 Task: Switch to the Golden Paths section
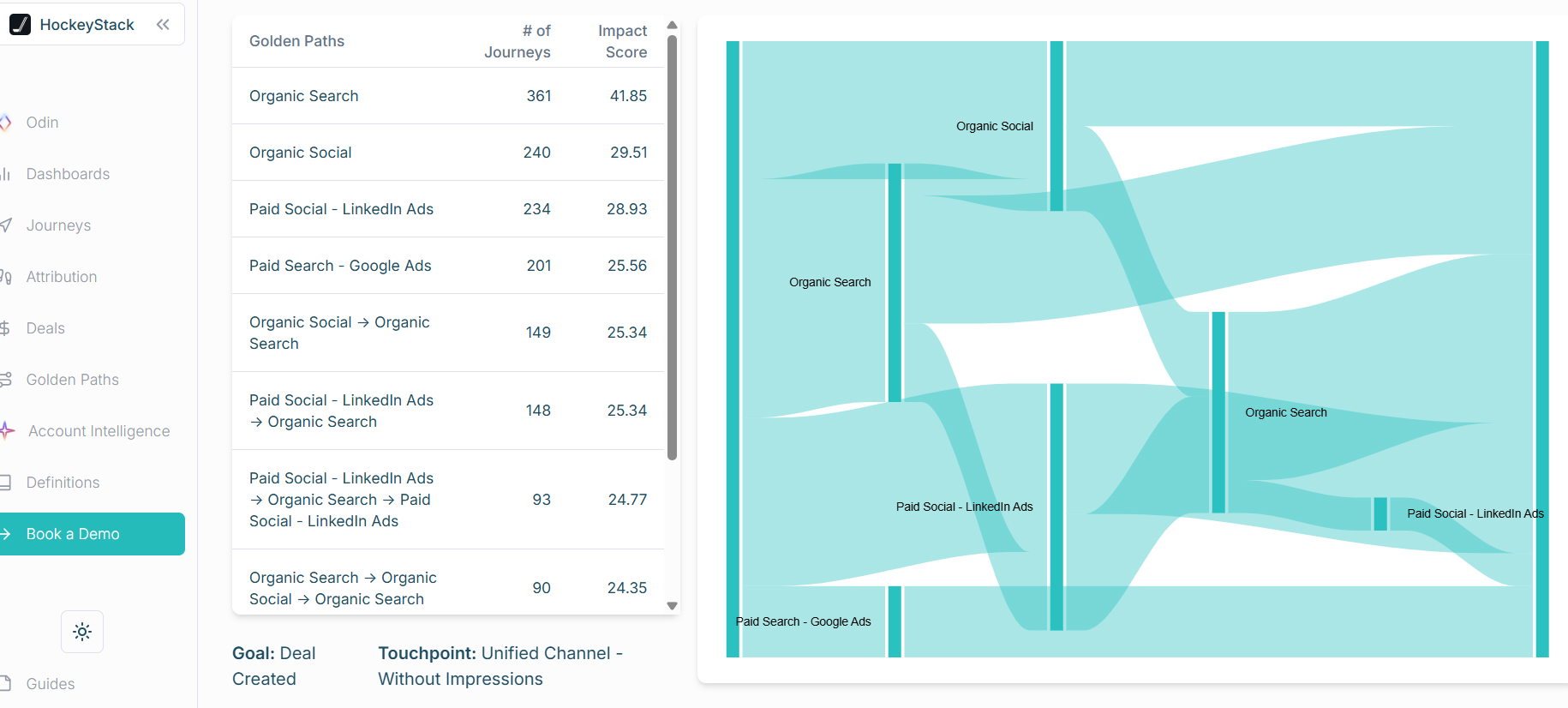coord(73,379)
